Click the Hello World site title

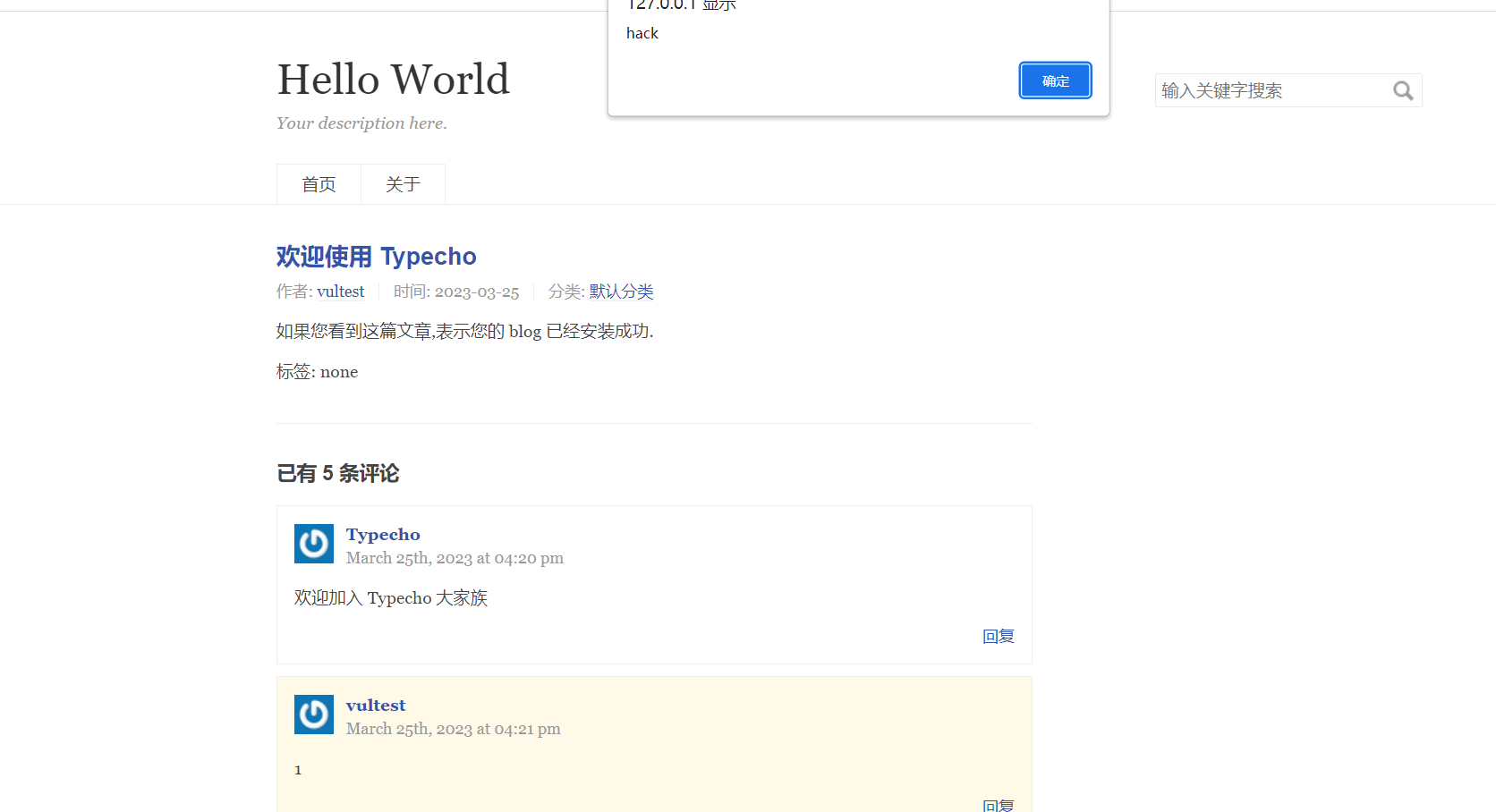pos(393,79)
